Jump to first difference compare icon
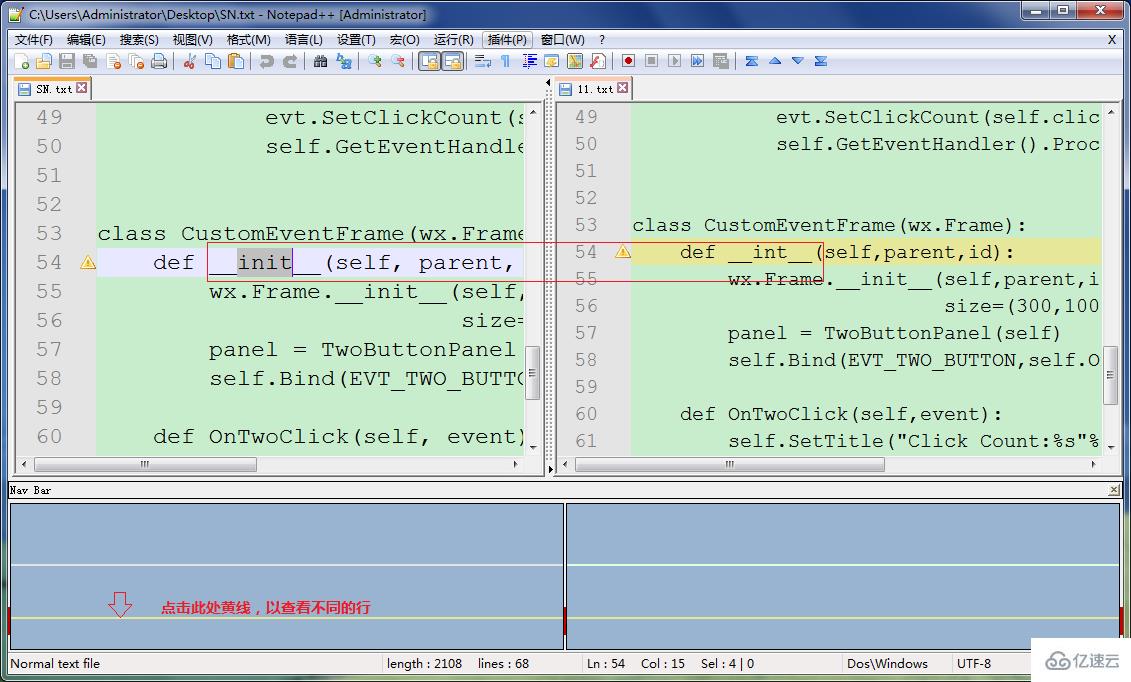 point(752,61)
